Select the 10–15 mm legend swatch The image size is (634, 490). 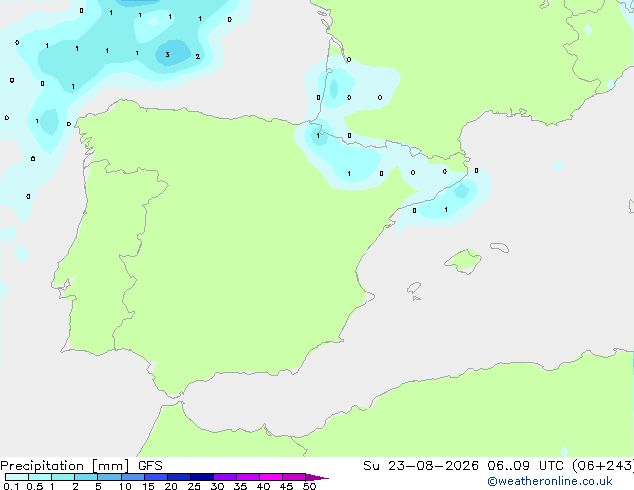pos(132,477)
